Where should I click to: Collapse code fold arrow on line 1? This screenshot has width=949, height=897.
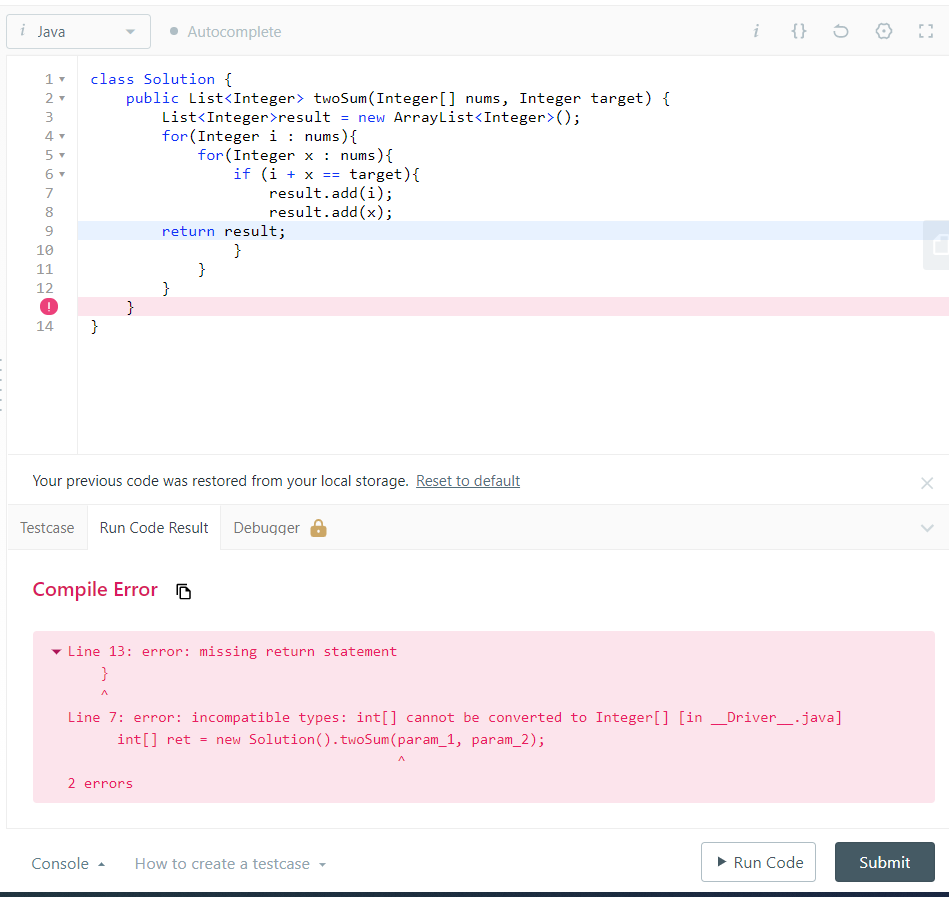click(62, 79)
